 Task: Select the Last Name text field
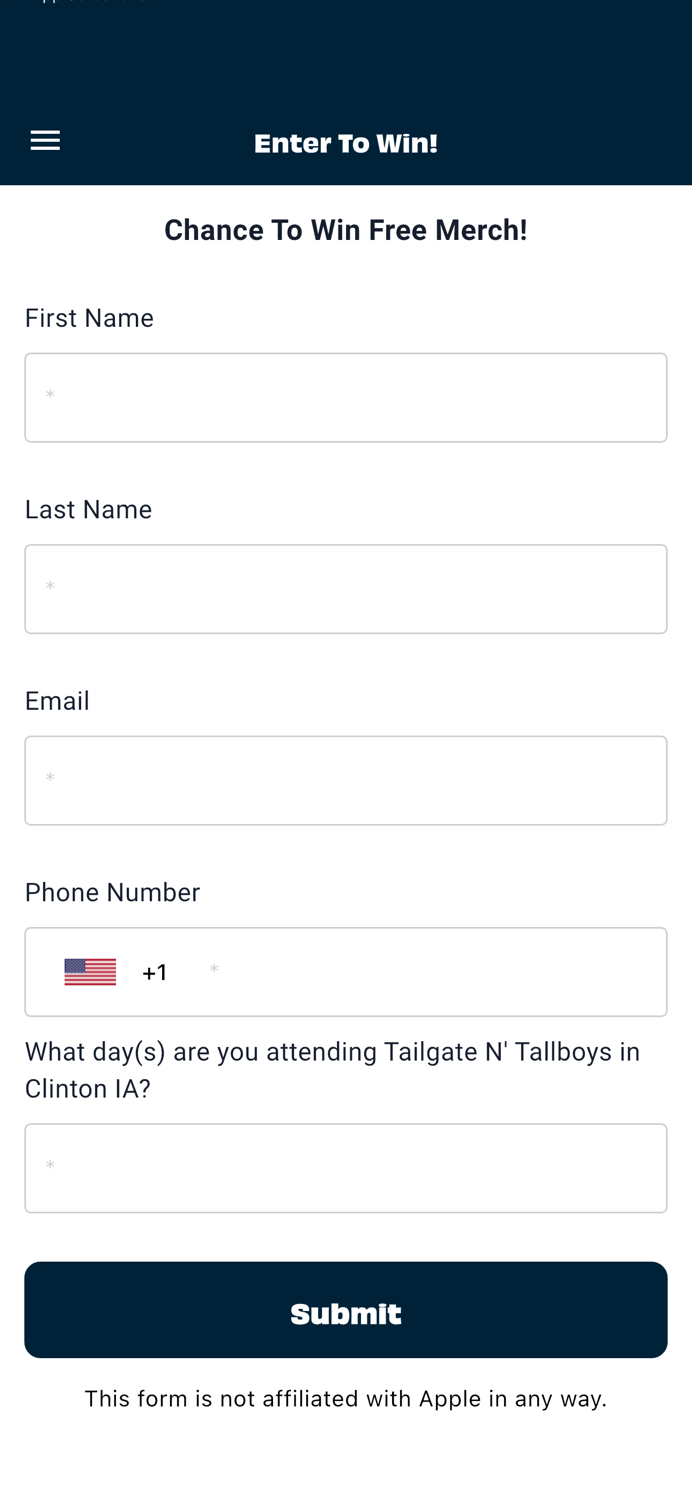(x=345, y=588)
